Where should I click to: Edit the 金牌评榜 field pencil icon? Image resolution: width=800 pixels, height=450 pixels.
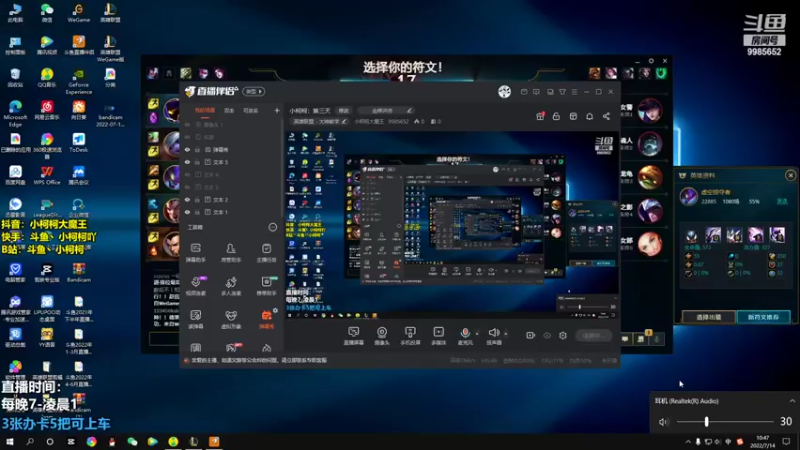pyautogui.click(x=409, y=110)
